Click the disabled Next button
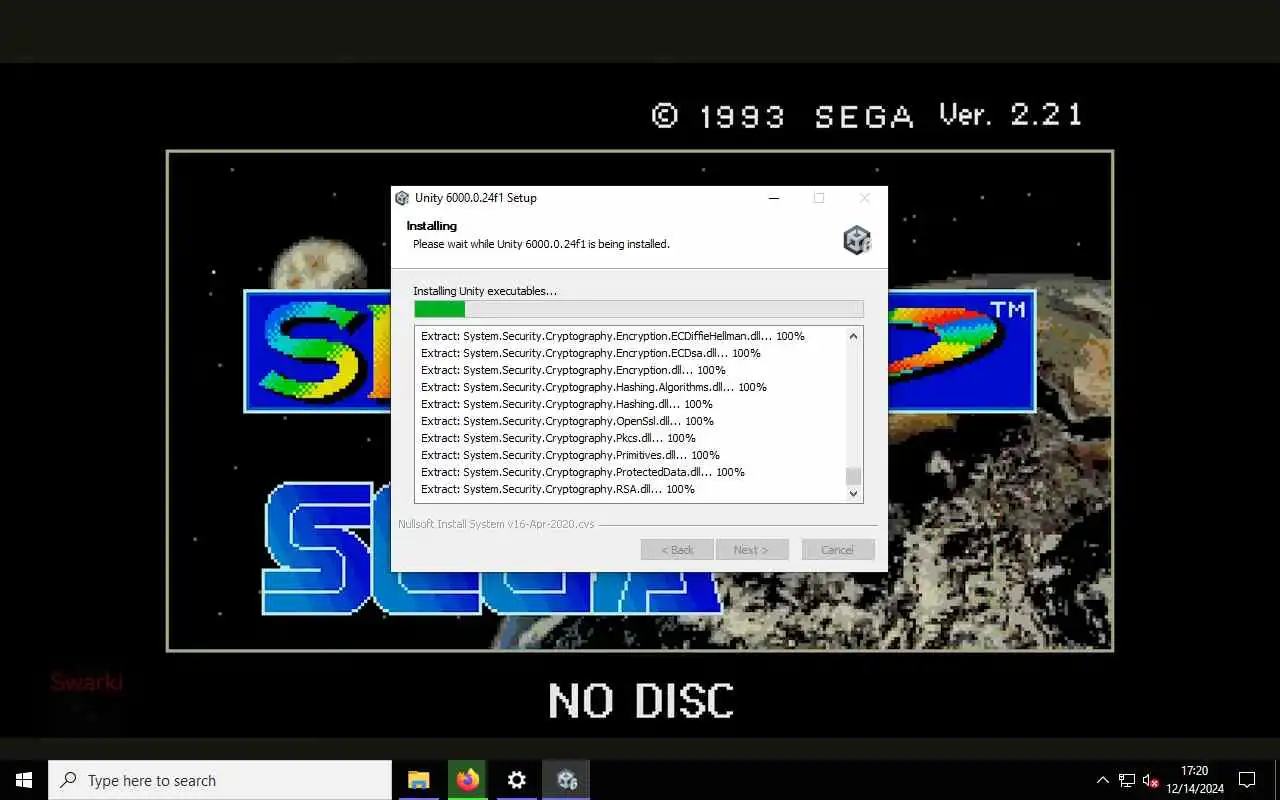The width and height of the screenshot is (1280, 800). click(x=752, y=550)
